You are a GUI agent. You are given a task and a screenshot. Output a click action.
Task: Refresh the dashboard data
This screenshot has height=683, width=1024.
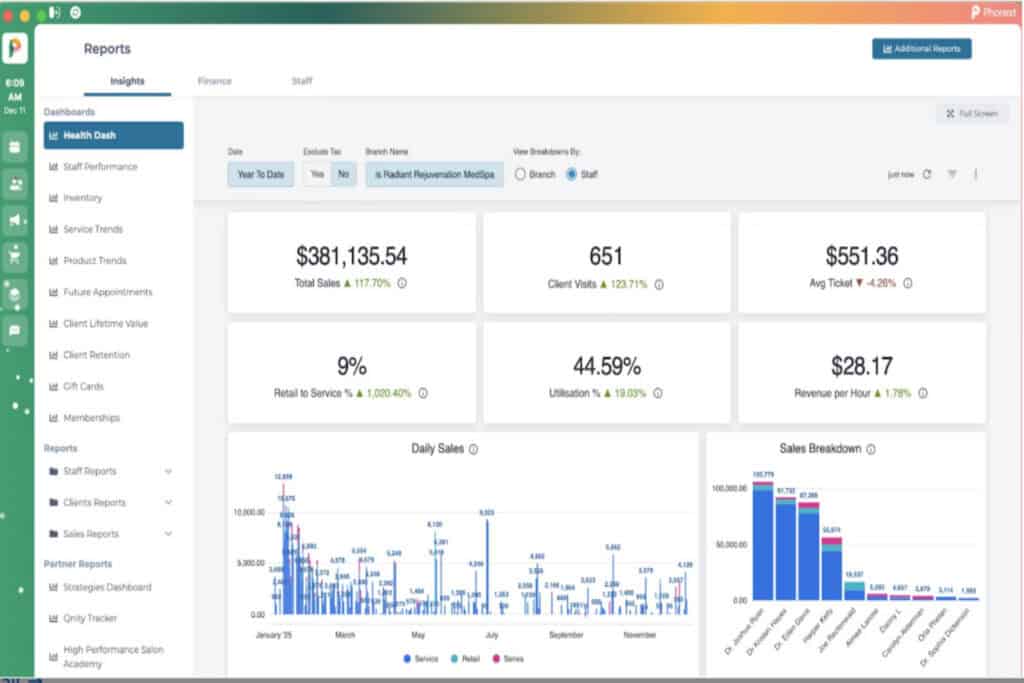[927, 174]
